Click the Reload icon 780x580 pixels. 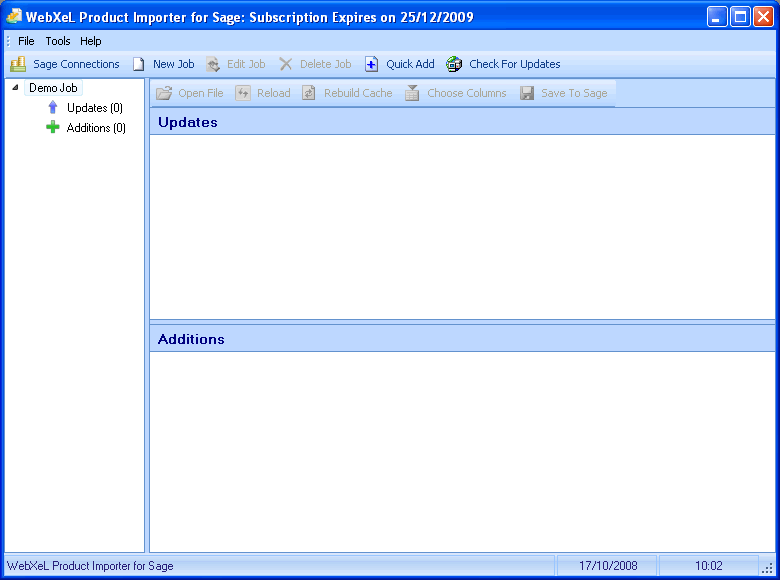(243, 93)
